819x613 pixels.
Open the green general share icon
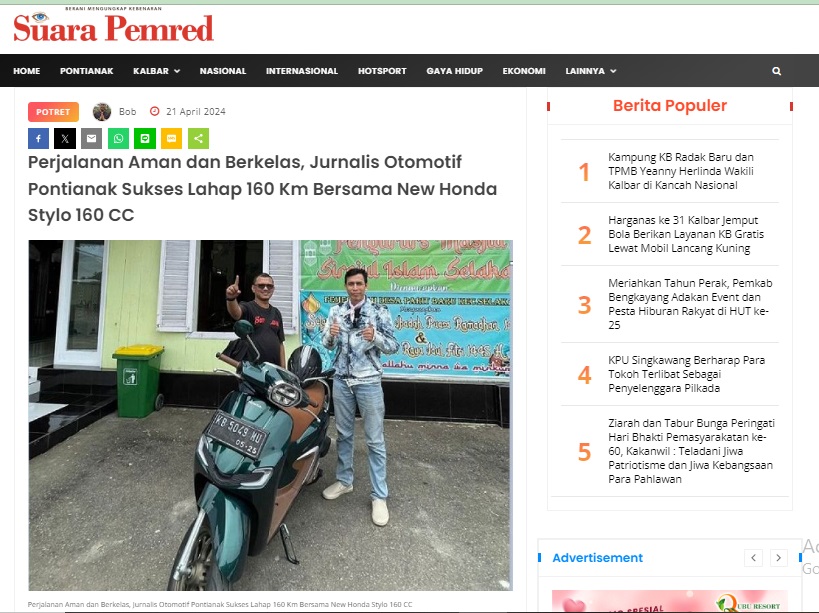pyautogui.click(x=198, y=138)
